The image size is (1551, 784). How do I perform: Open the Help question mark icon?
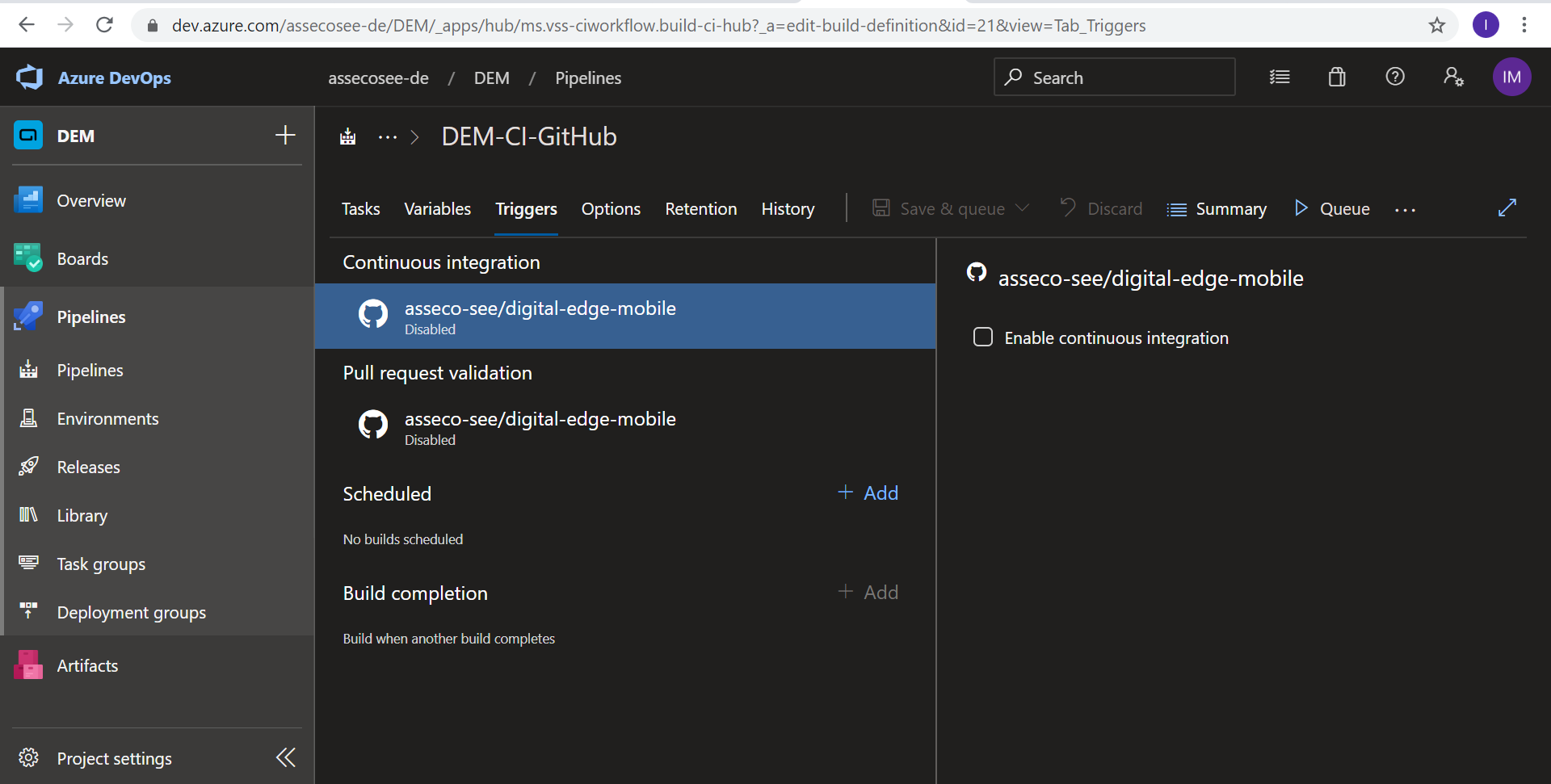pos(1395,77)
